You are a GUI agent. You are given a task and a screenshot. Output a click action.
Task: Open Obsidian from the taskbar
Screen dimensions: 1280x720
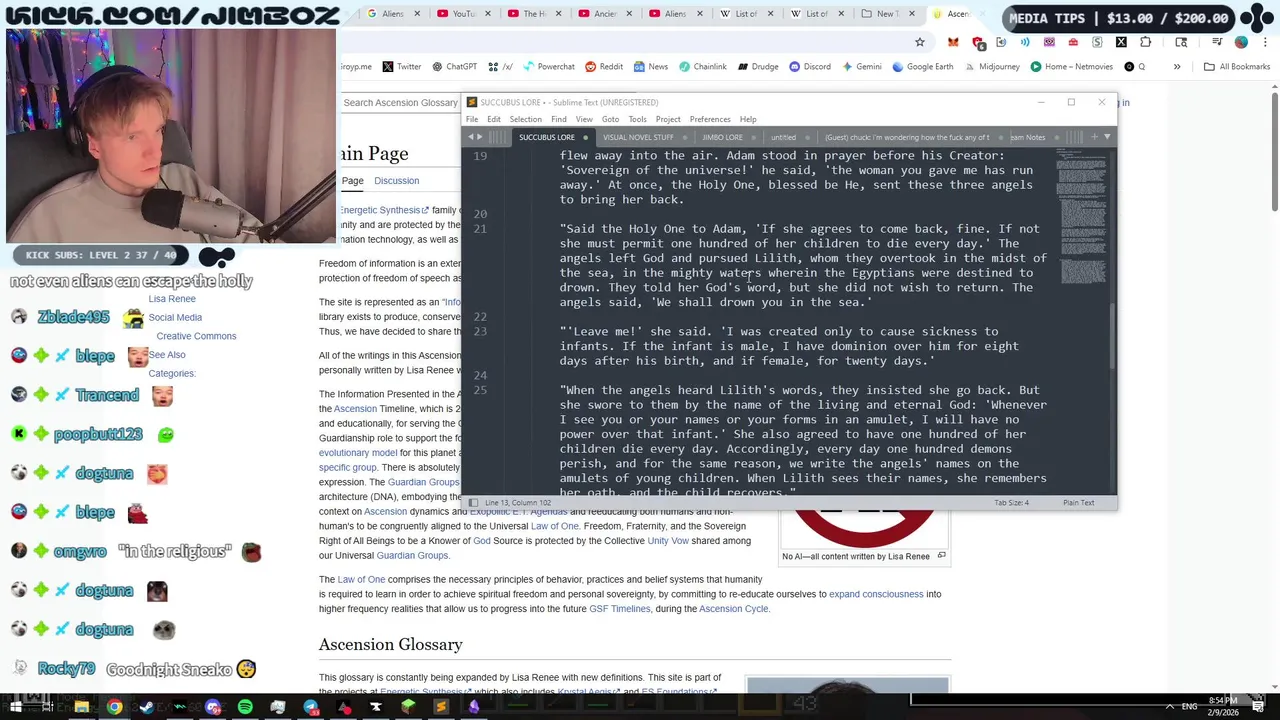click(474, 707)
